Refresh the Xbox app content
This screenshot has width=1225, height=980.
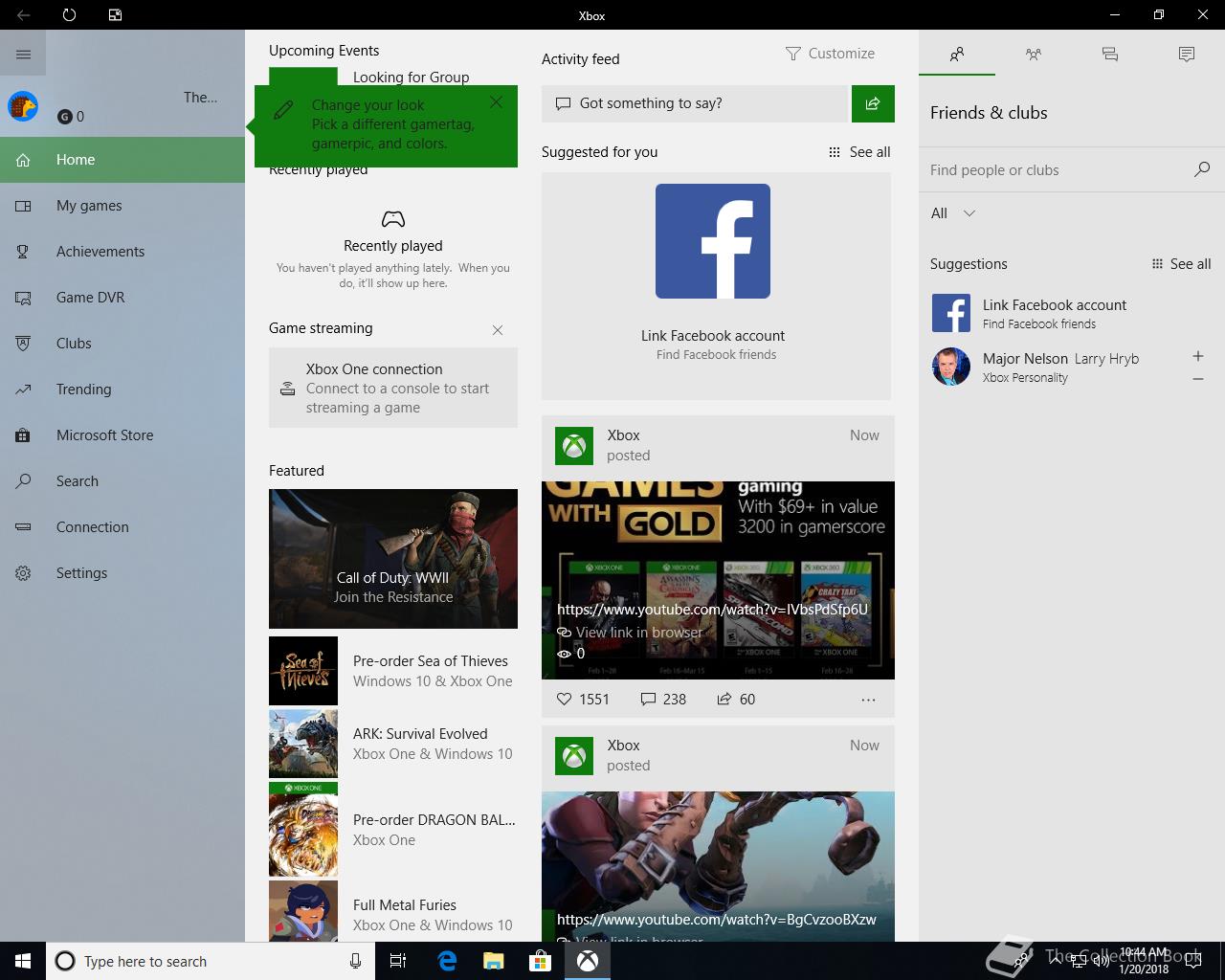pos(69,15)
